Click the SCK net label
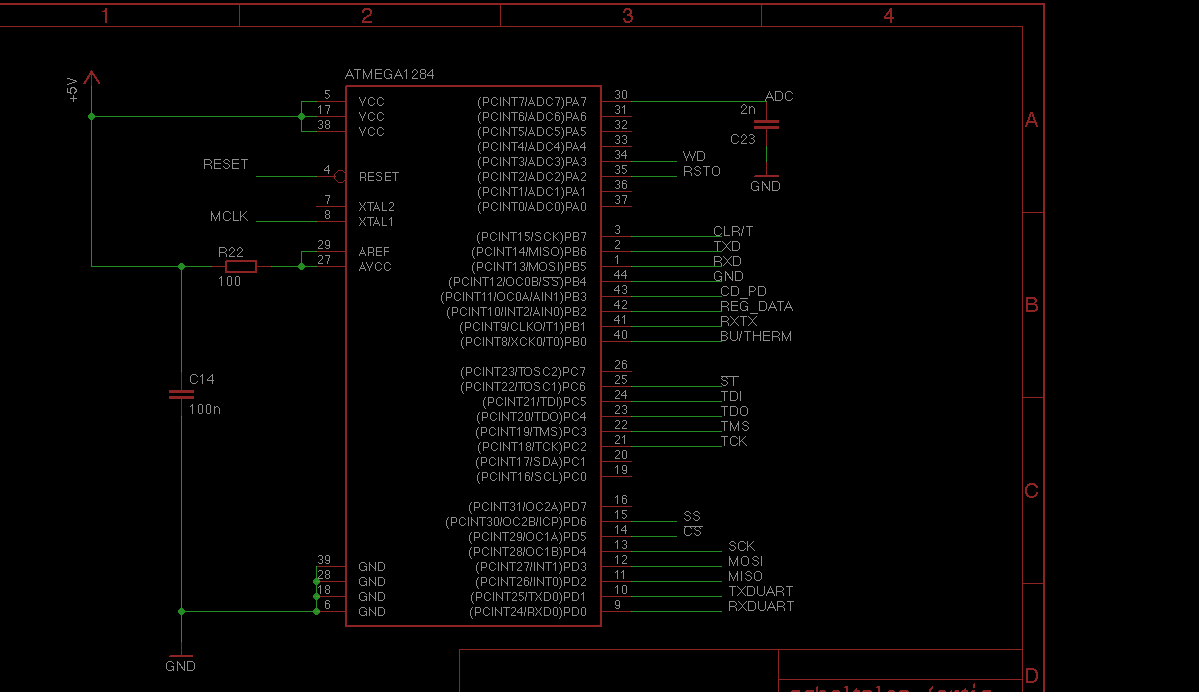This screenshot has height=692, width=1199. point(742,546)
